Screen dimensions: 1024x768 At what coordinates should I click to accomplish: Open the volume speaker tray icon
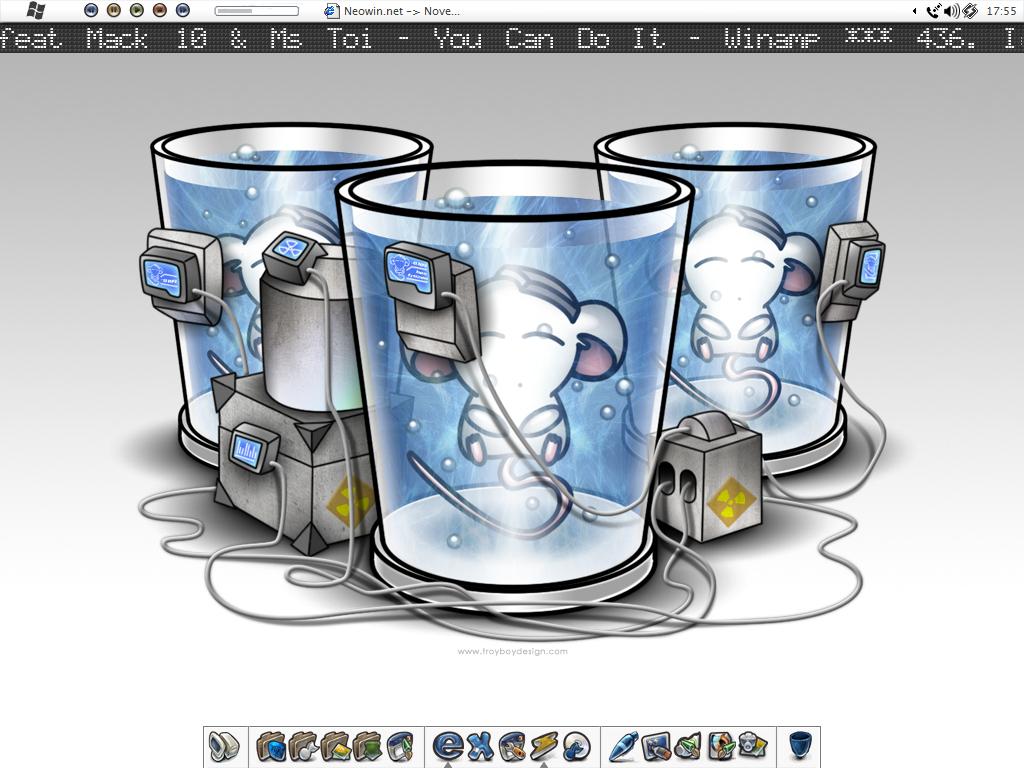(x=952, y=10)
